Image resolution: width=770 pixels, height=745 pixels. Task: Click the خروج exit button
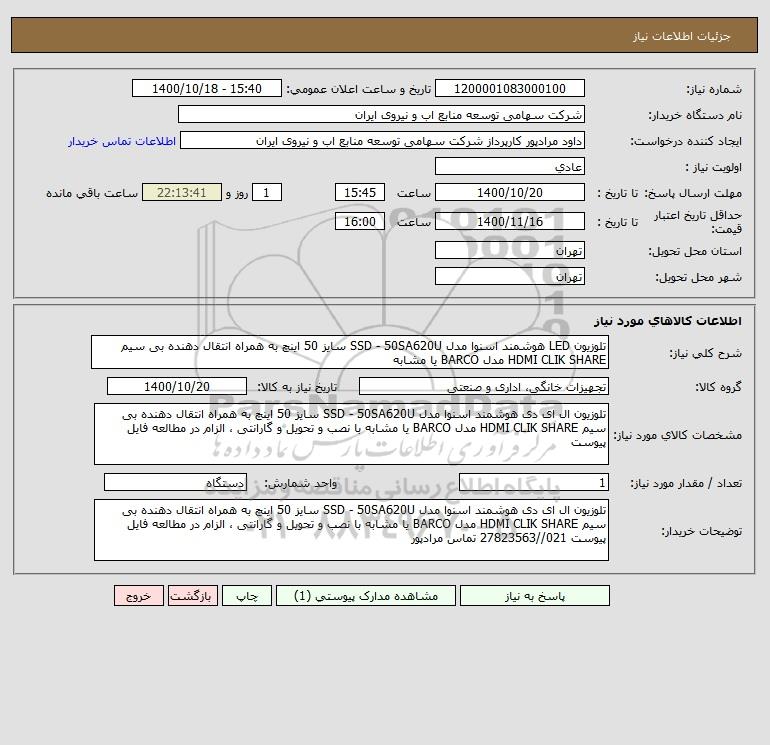point(138,596)
